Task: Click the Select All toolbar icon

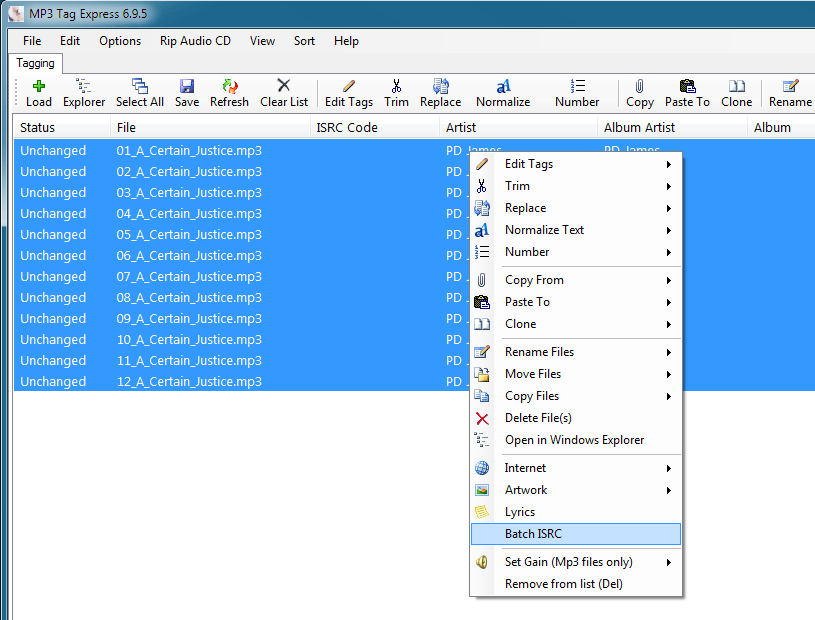Action: coord(140,92)
